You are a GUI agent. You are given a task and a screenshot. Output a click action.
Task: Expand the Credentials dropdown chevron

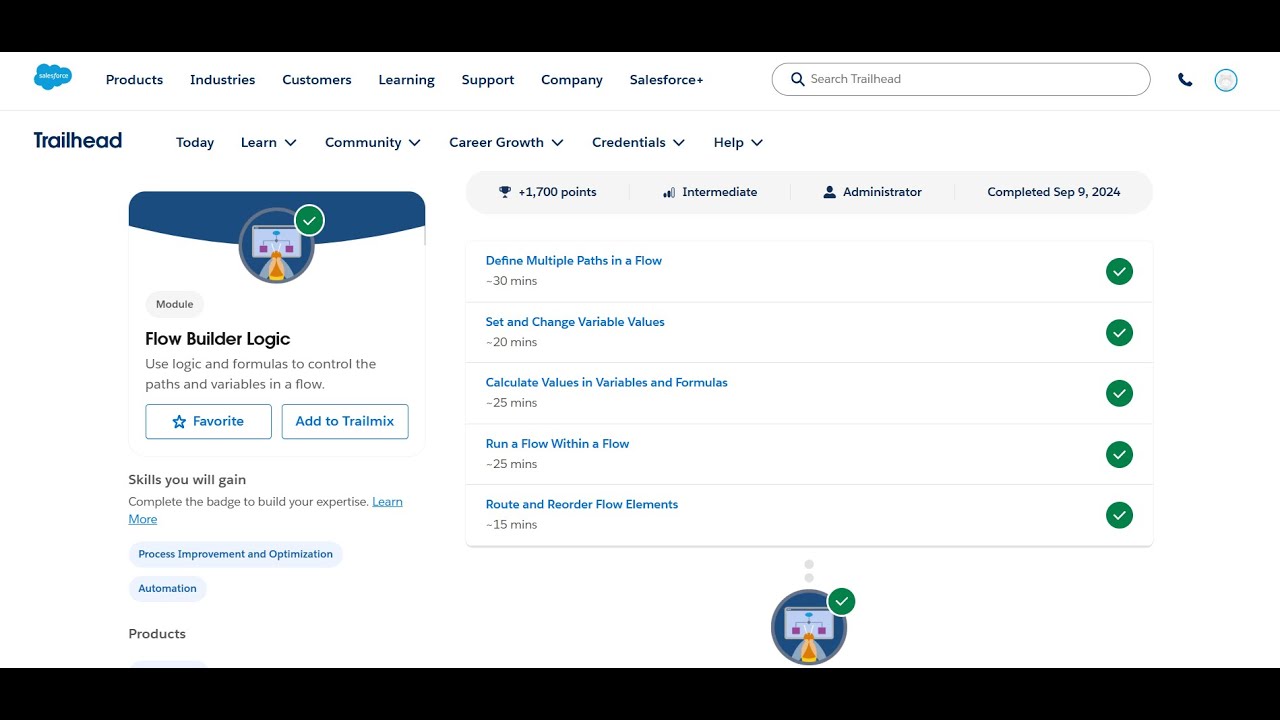(x=679, y=143)
